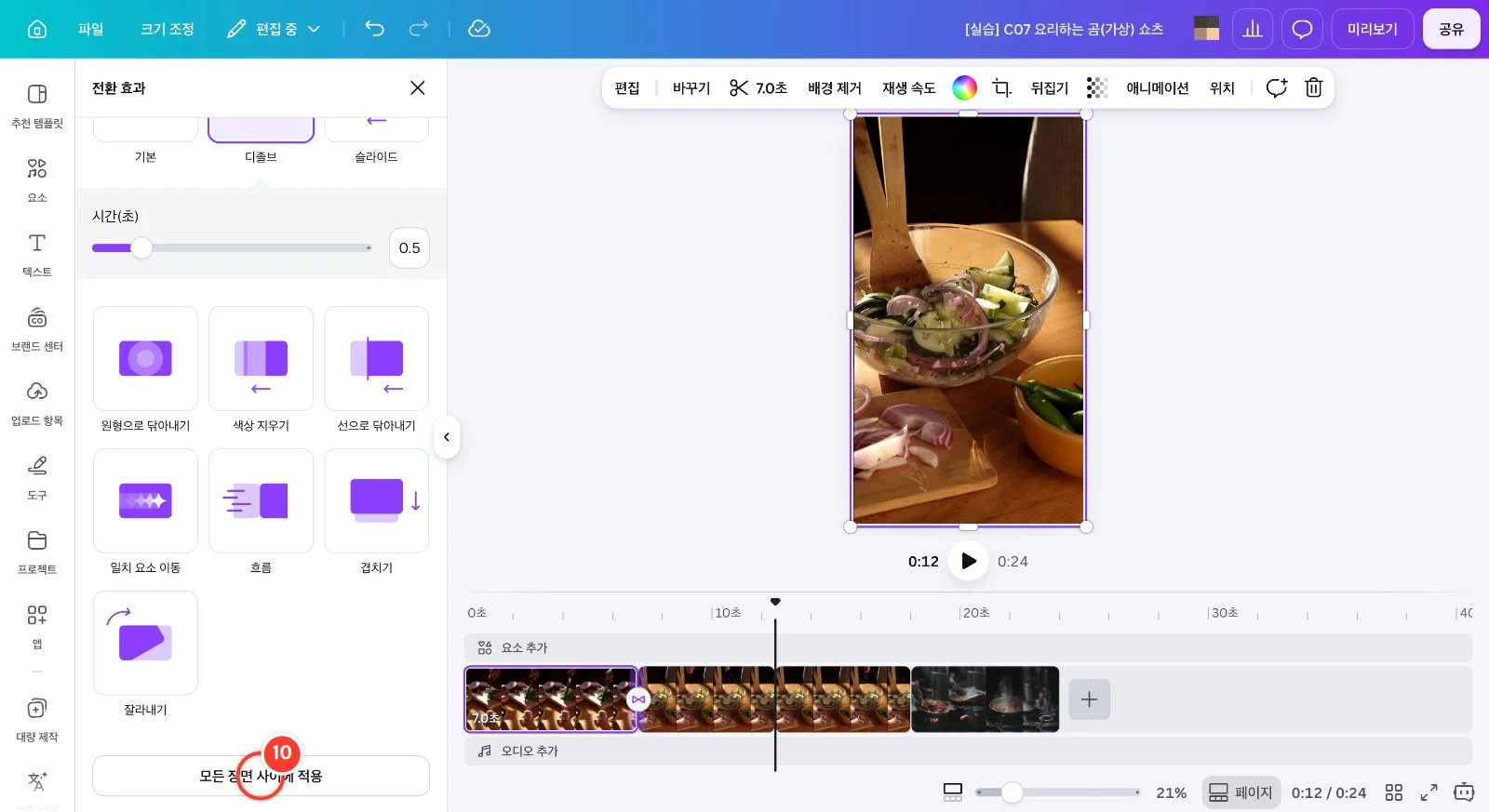Image resolution: width=1489 pixels, height=812 pixels.
Task: Play the video preview
Action: pyautogui.click(x=968, y=561)
